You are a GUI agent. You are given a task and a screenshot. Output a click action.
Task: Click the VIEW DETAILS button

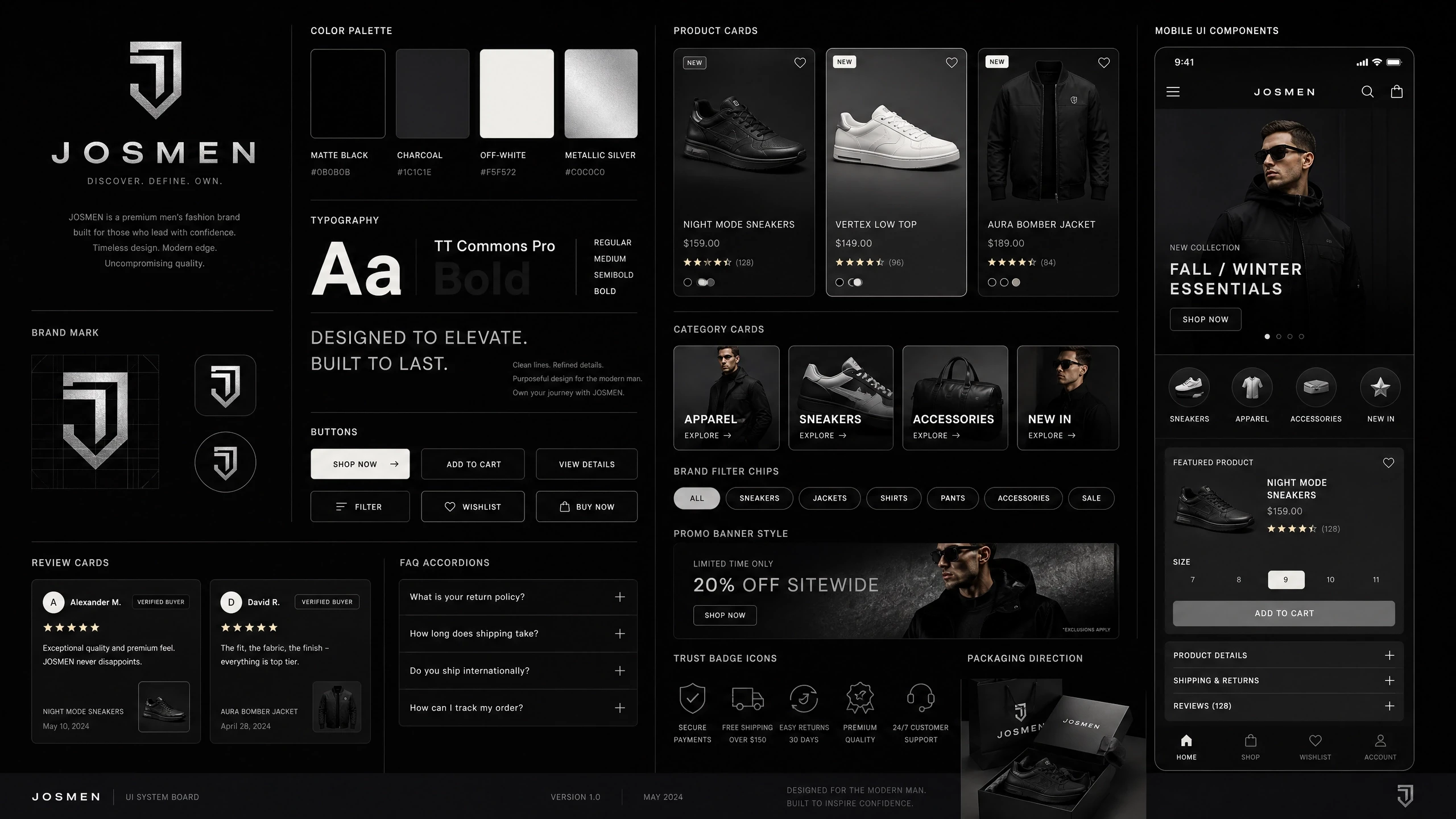[586, 464]
